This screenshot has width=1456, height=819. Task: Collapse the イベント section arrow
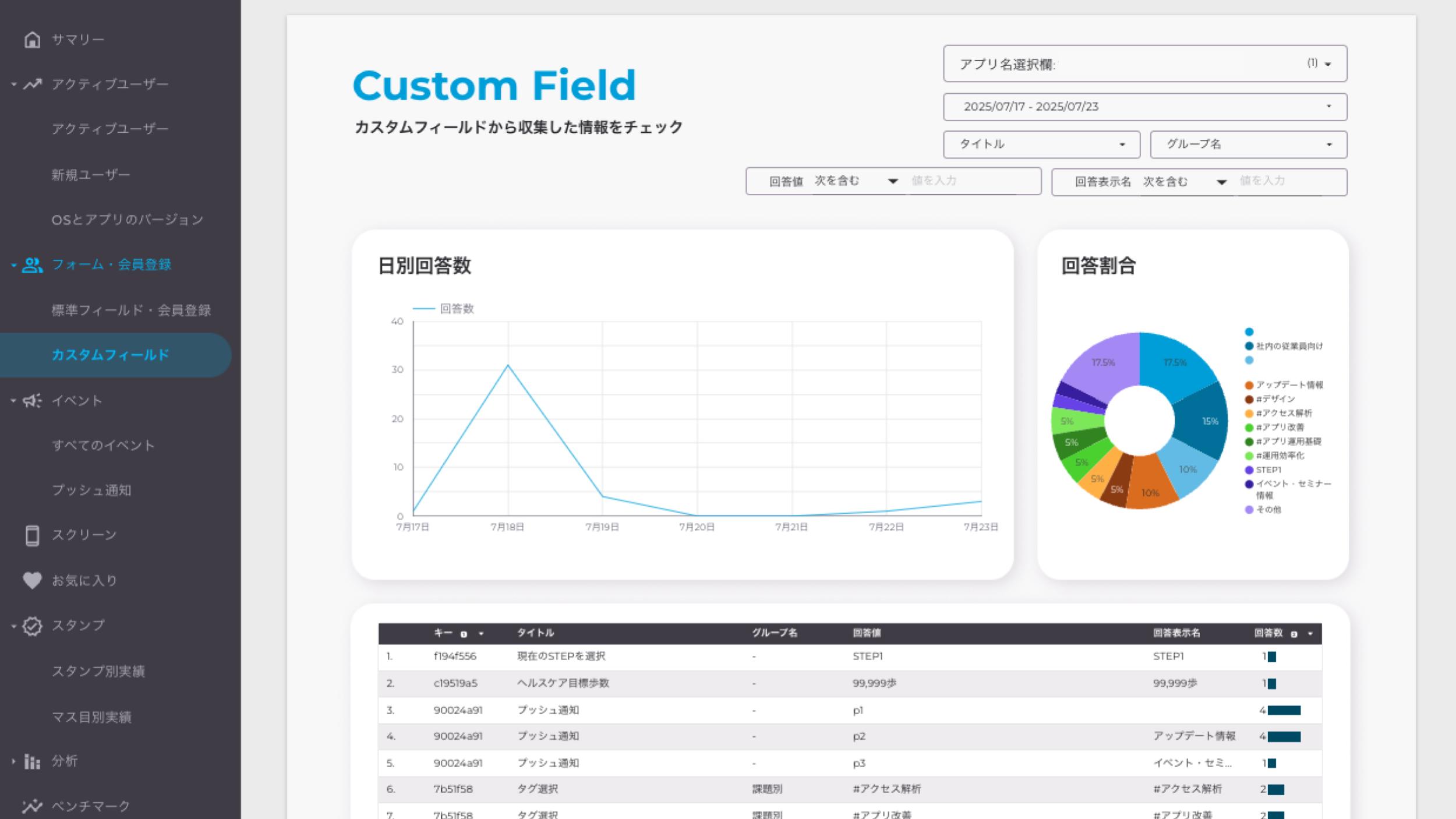click(14, 401)
